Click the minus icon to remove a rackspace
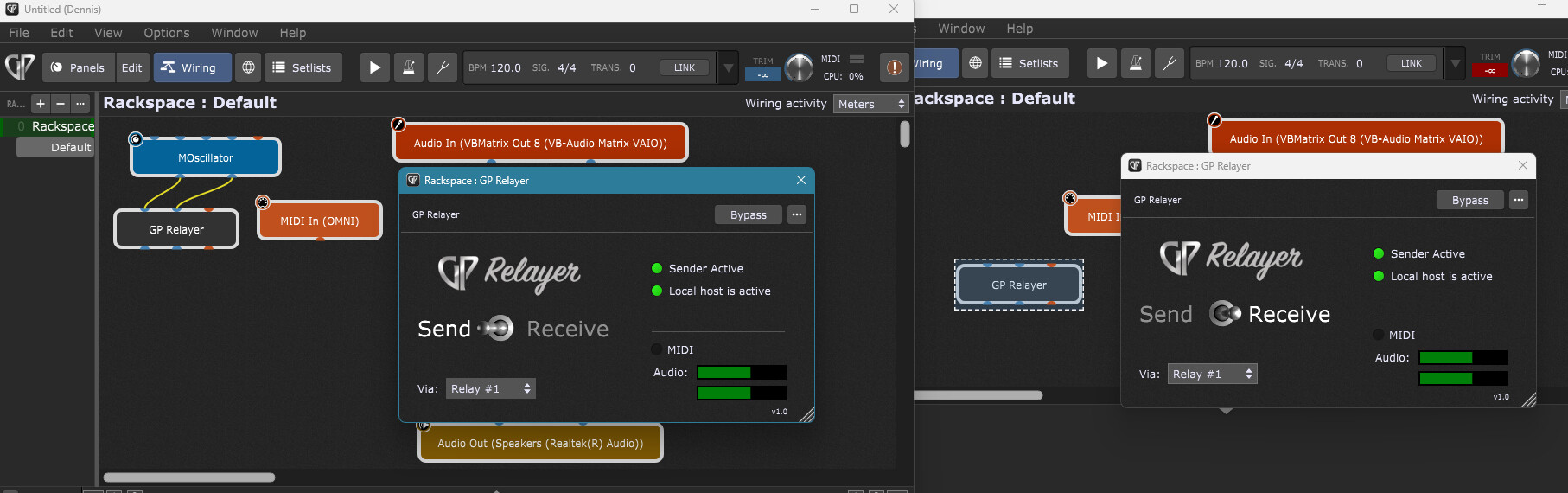1568x493 pixels. pyautogui.click(x=61, y=104)
